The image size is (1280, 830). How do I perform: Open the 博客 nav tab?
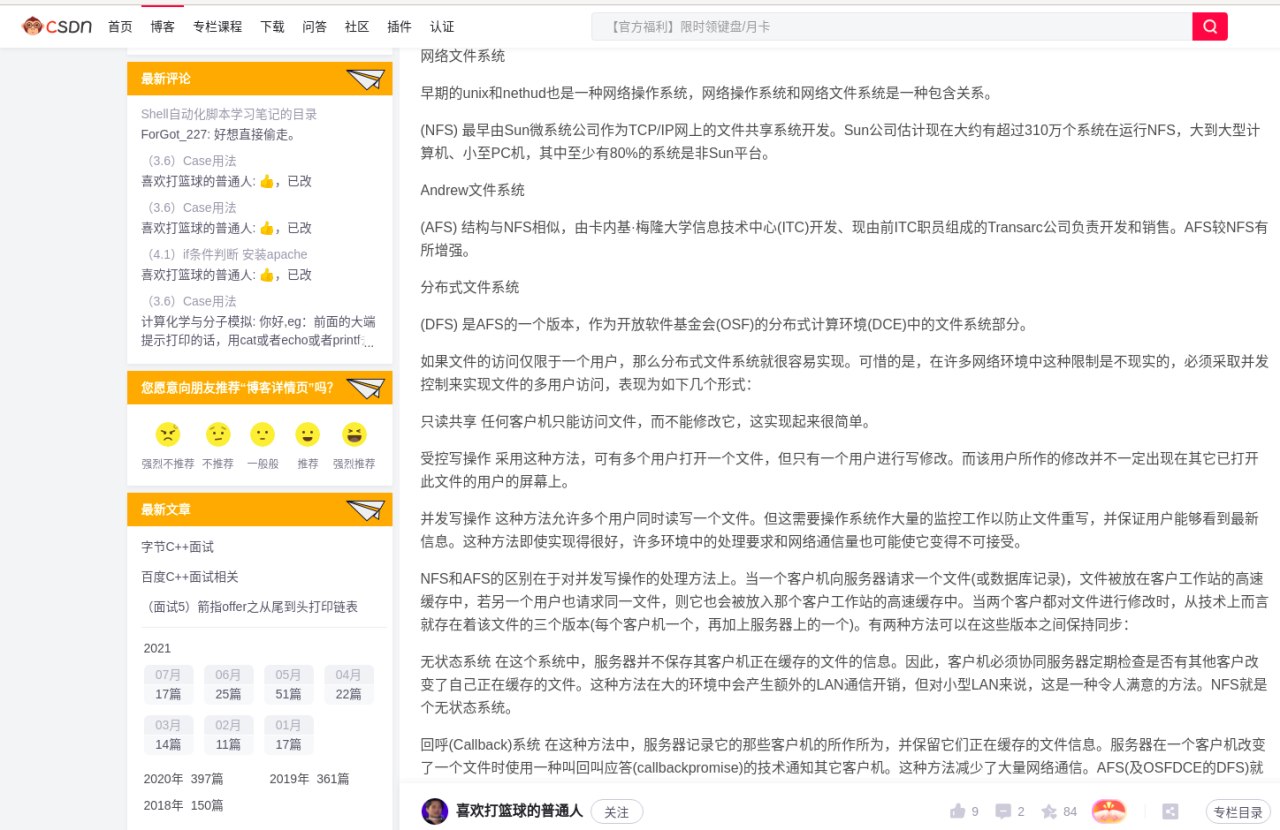click(x=162, y=27)
